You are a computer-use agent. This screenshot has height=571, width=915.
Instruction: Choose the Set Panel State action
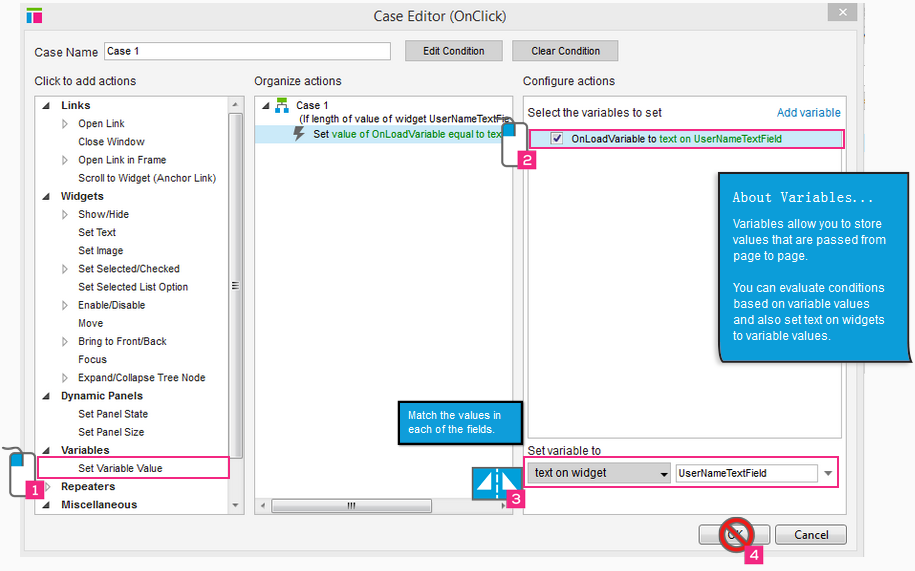[113, 414]
